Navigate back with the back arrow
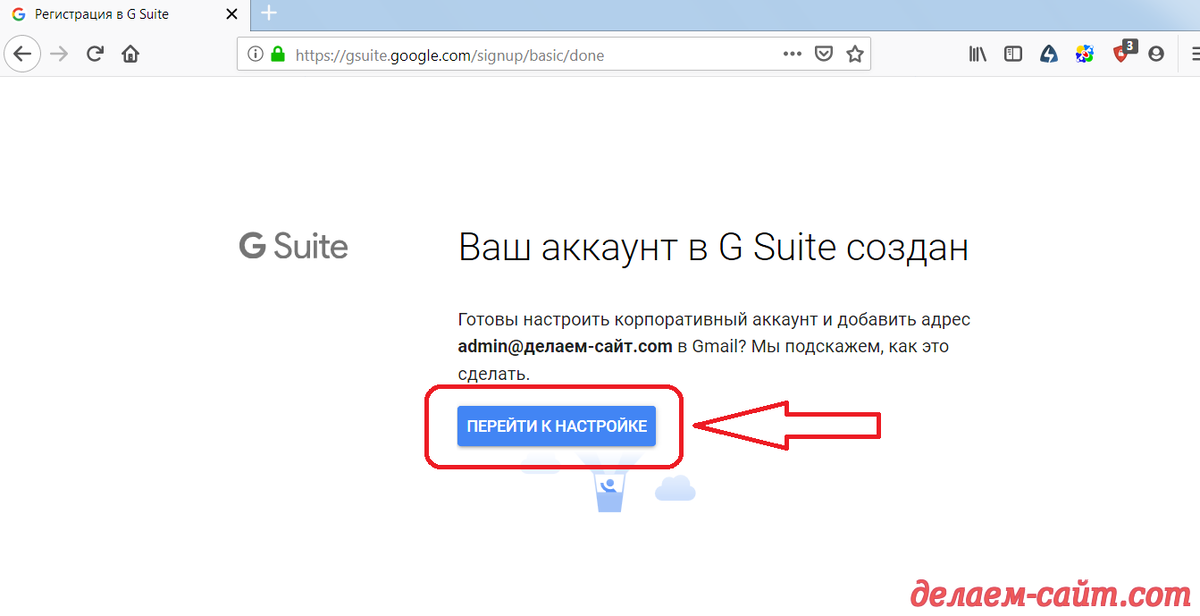The width and height of the screenshot is (1200, 616). click(22, 53)
